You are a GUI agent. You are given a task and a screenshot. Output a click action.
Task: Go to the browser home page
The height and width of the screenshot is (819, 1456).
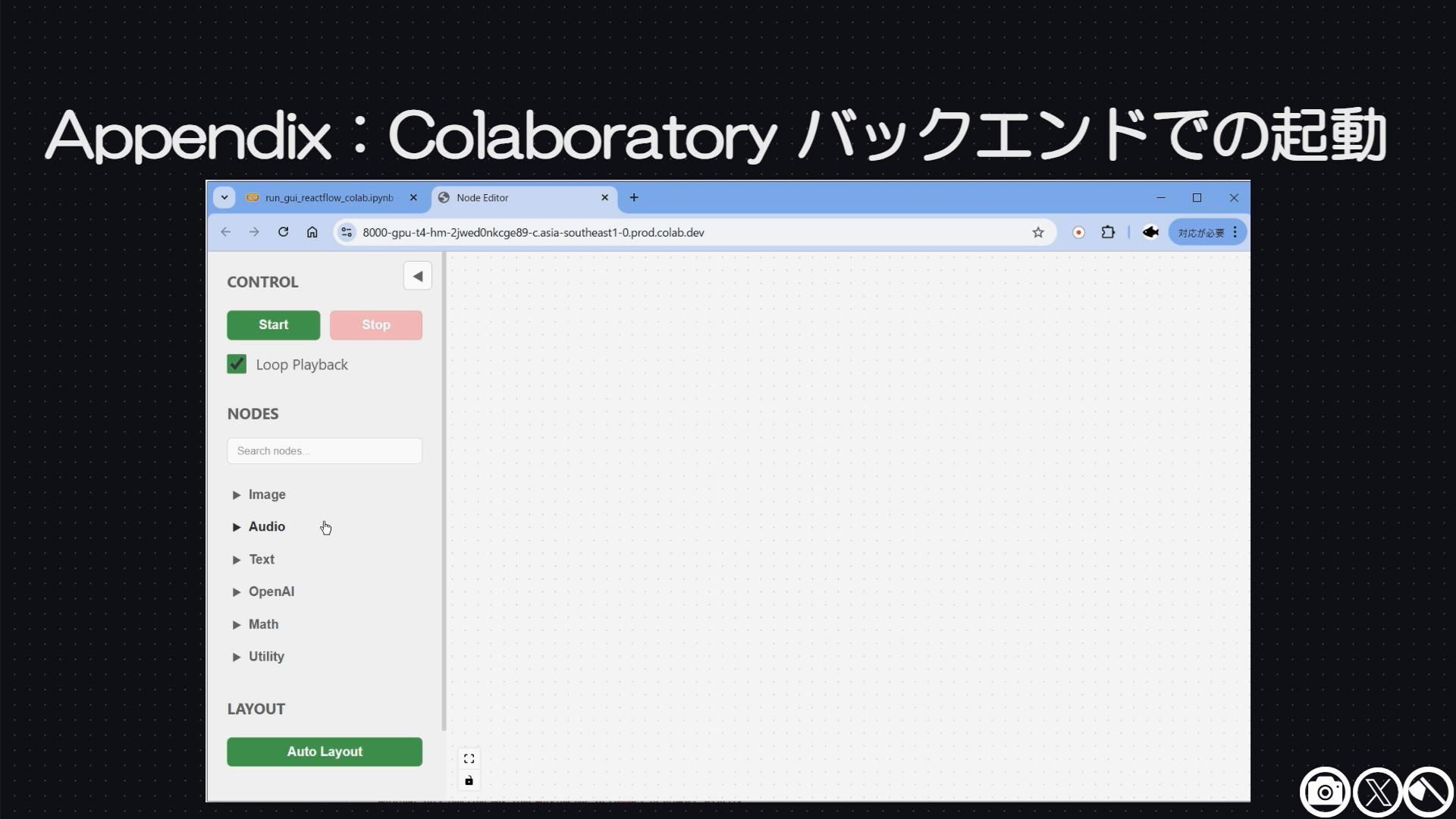click(312, 232)
